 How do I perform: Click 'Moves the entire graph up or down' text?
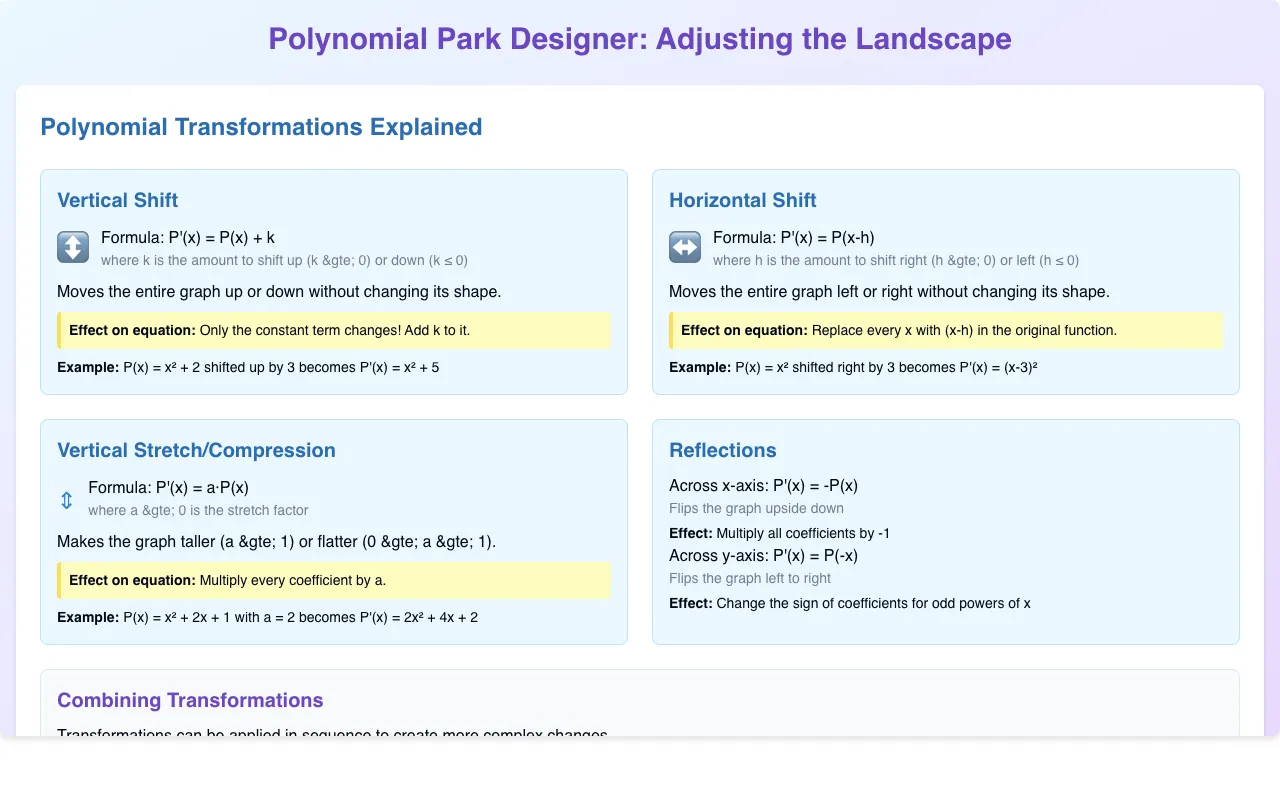pos(279,292)
